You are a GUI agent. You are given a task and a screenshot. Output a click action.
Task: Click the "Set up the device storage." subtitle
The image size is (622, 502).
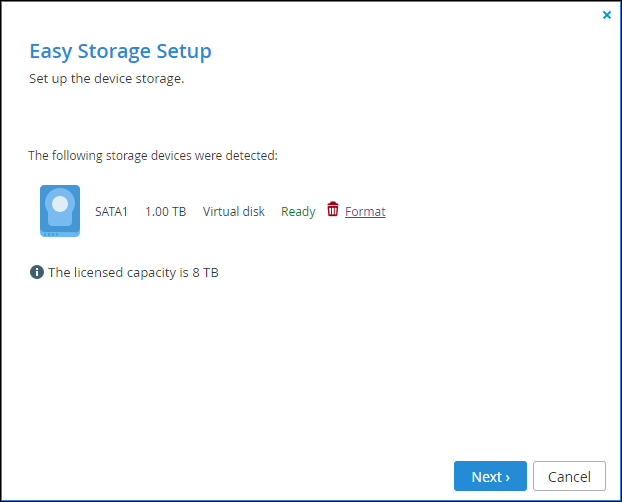click(107, 79)
